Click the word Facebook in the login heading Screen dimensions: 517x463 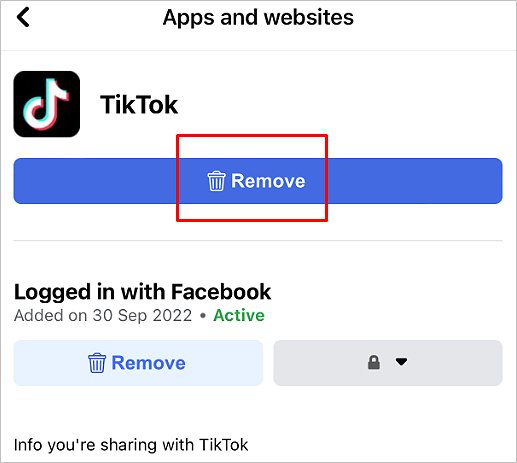click(221, 292)
